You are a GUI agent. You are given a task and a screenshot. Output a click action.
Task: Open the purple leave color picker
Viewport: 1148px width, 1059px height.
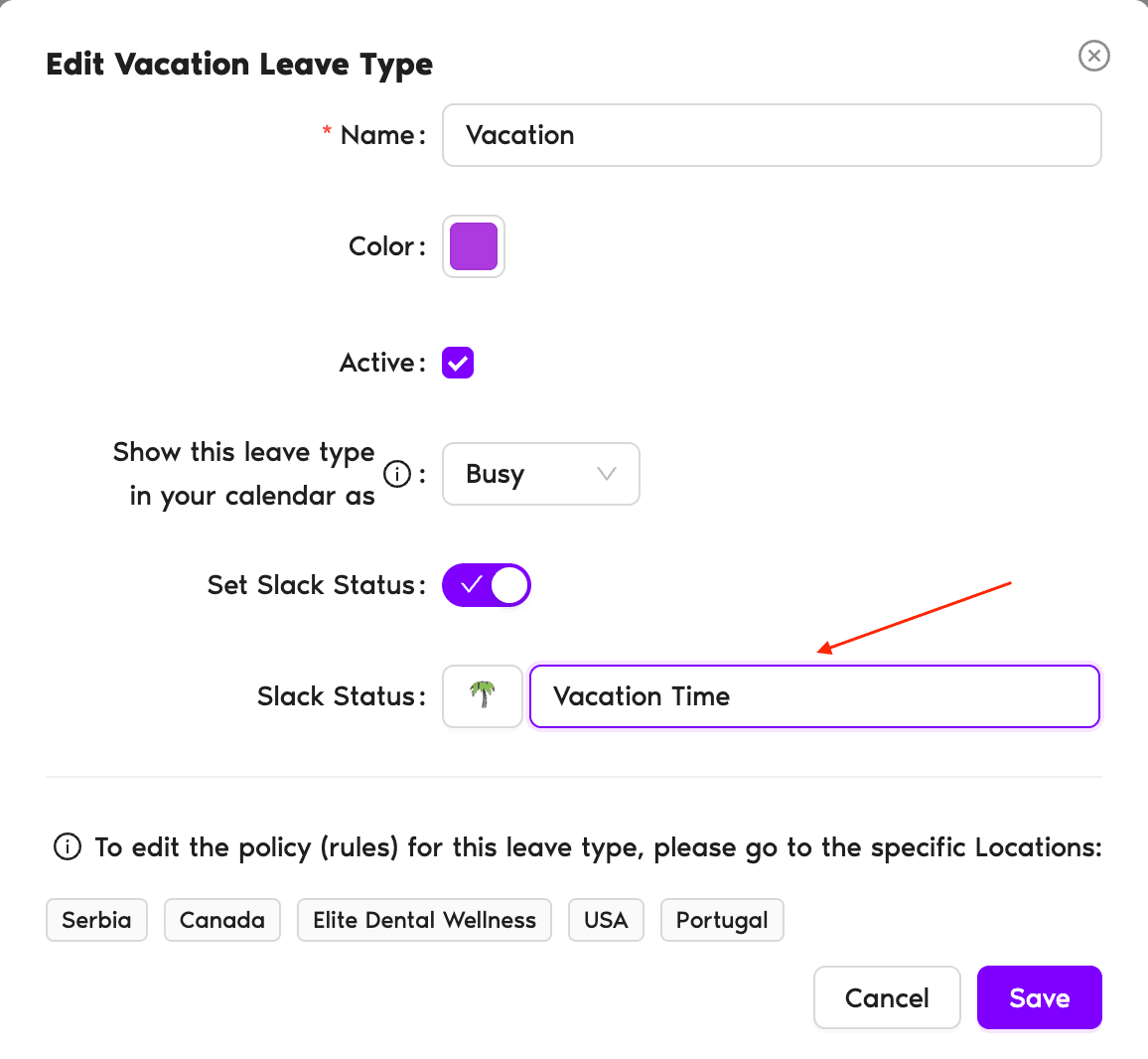tap(474, 246)
